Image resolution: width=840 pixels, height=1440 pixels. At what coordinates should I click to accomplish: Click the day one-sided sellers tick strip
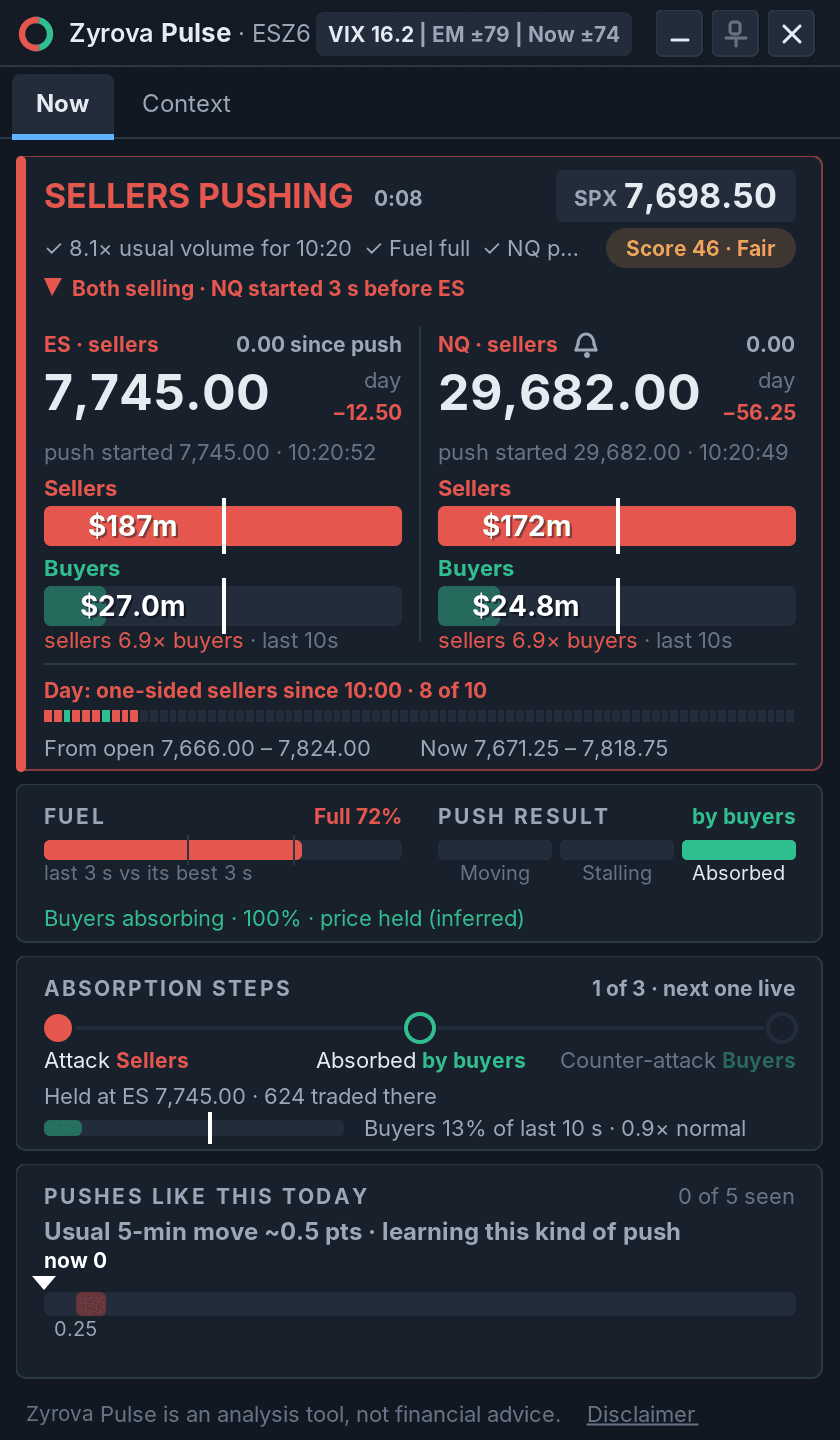(x=420, y=716)
